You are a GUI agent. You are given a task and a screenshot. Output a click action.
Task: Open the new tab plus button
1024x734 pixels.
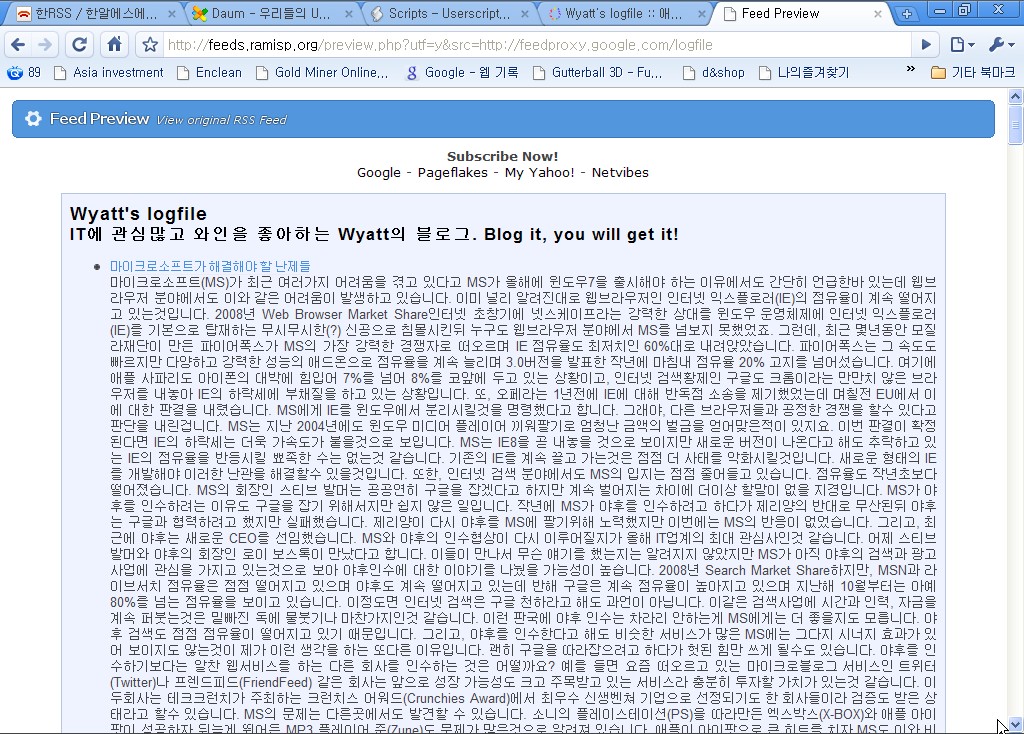pyautogui.click(x=906, y=14)
